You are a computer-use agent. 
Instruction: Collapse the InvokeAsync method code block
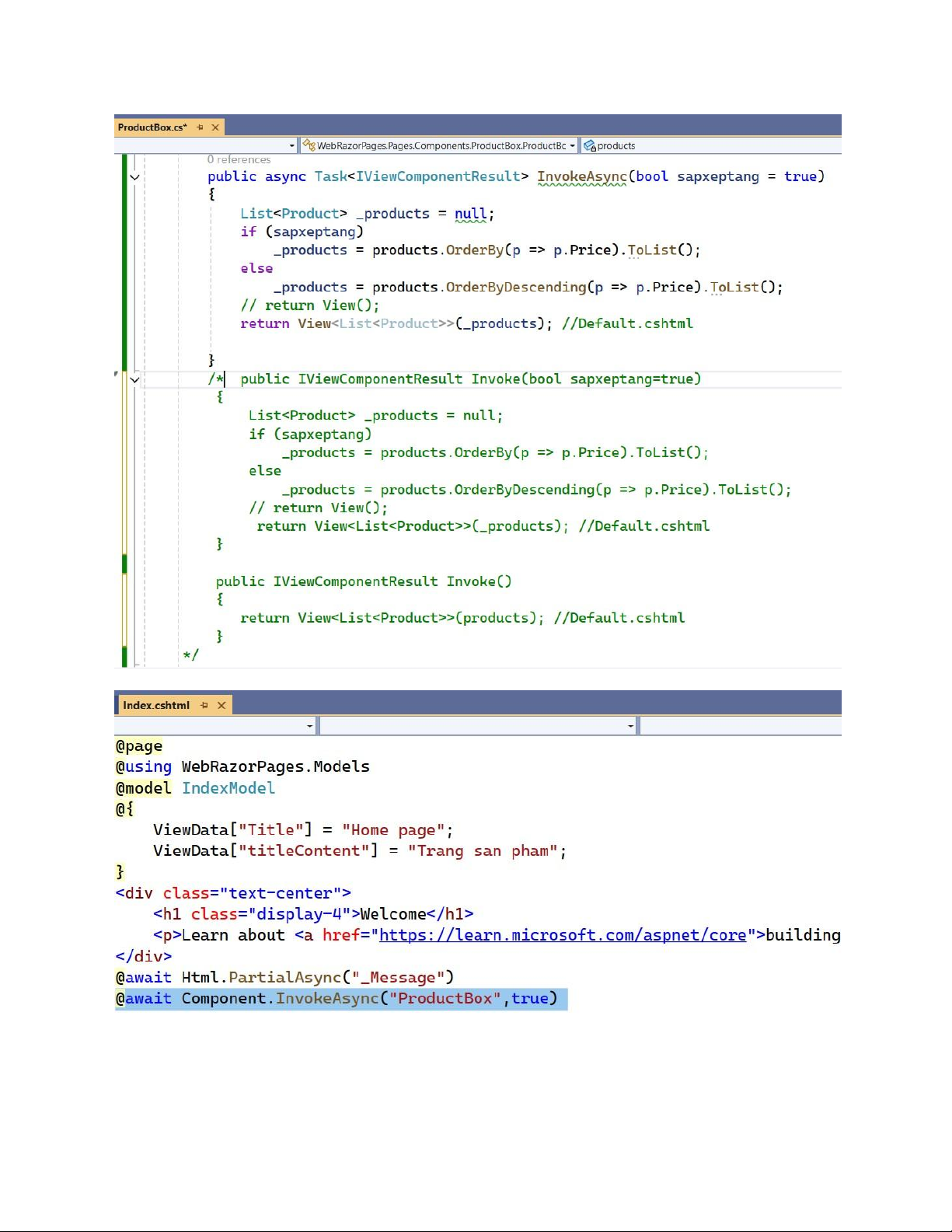click(x=134, y=177)
